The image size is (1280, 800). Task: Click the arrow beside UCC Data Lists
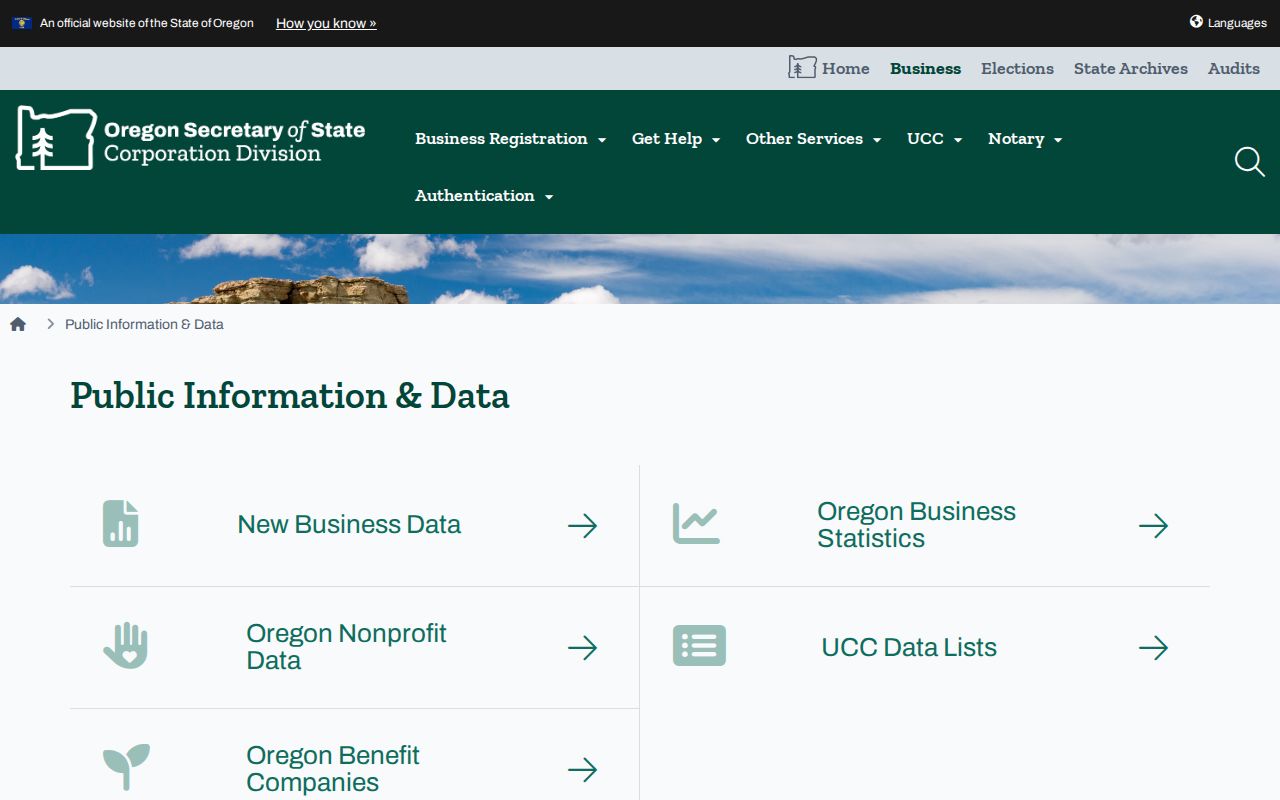click(x=1154, y=648)
